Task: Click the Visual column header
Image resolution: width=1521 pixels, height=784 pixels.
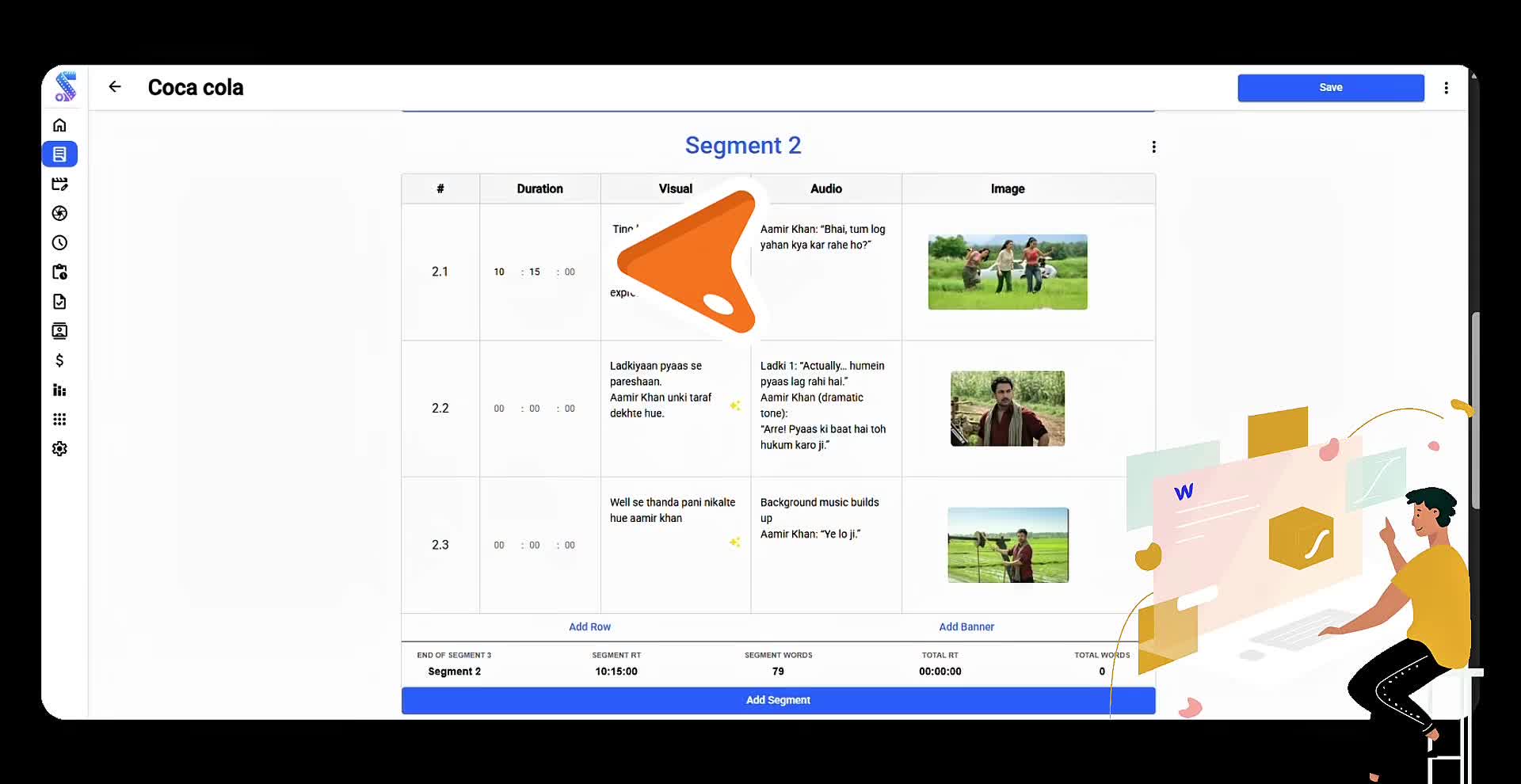Action: pos(675,188)
